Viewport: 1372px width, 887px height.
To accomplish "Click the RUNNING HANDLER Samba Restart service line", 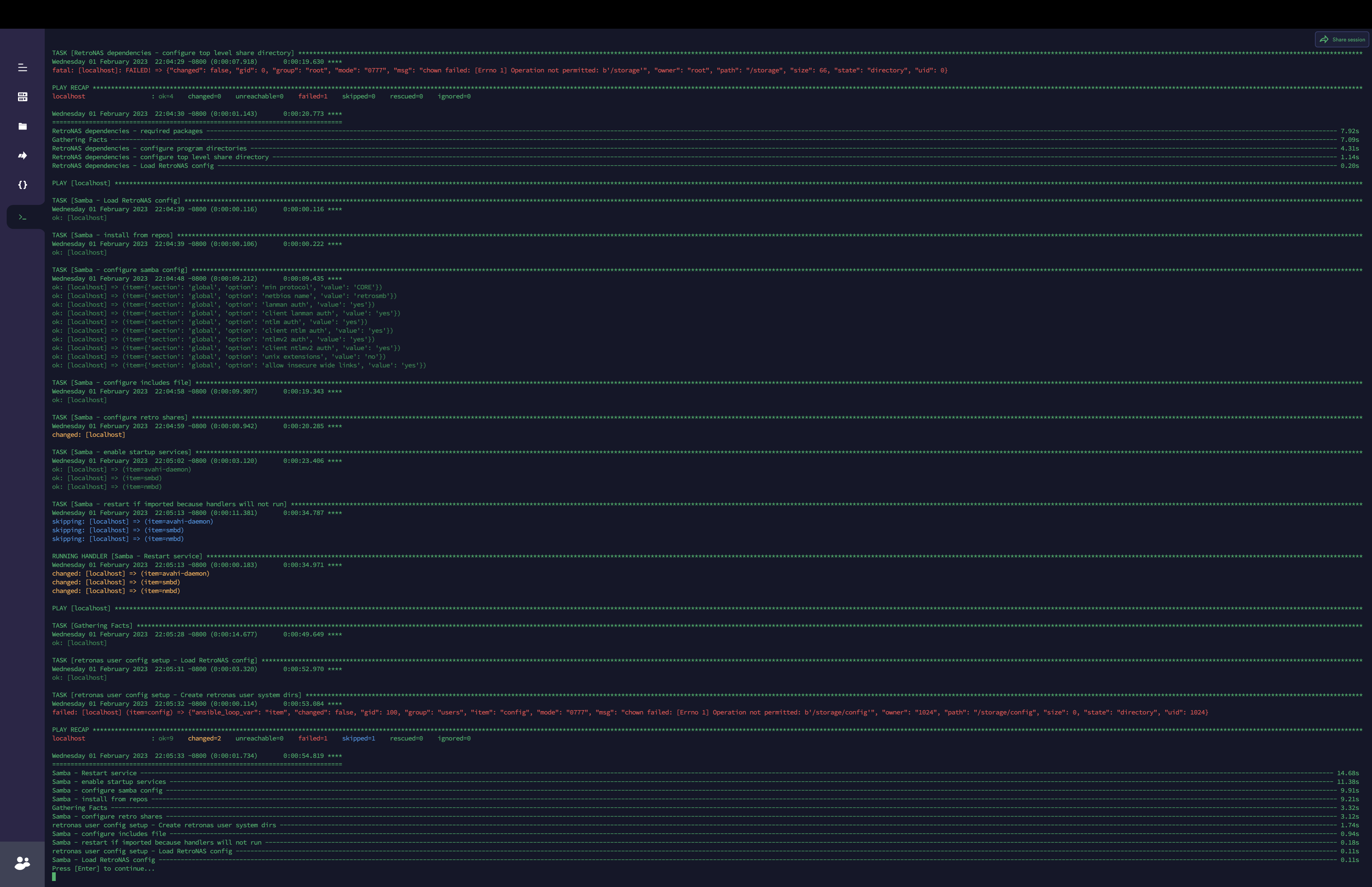I will (x=127, y=556).
